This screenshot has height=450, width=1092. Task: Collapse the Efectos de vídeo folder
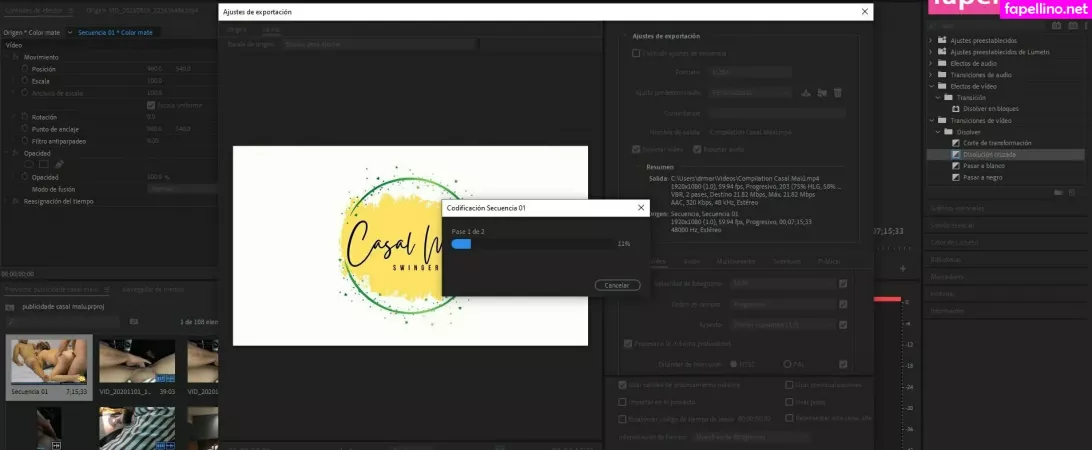click(930, 86)
